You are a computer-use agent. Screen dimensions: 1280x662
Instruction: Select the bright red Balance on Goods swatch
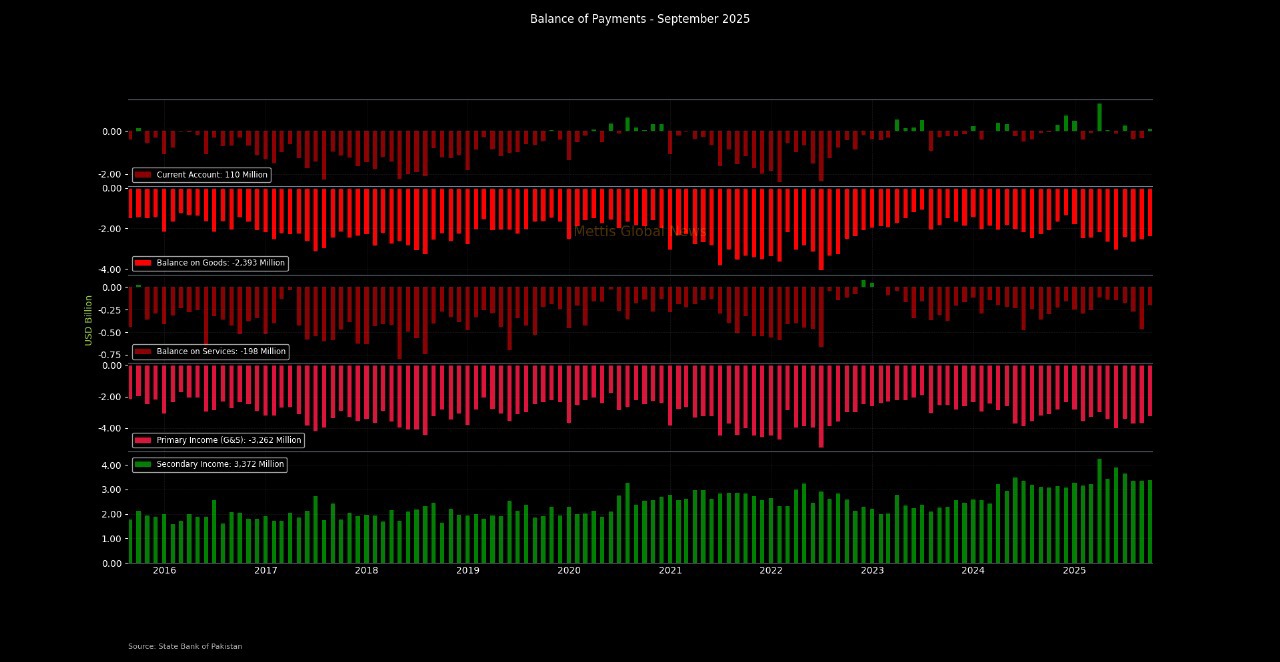tap(143, 263)
